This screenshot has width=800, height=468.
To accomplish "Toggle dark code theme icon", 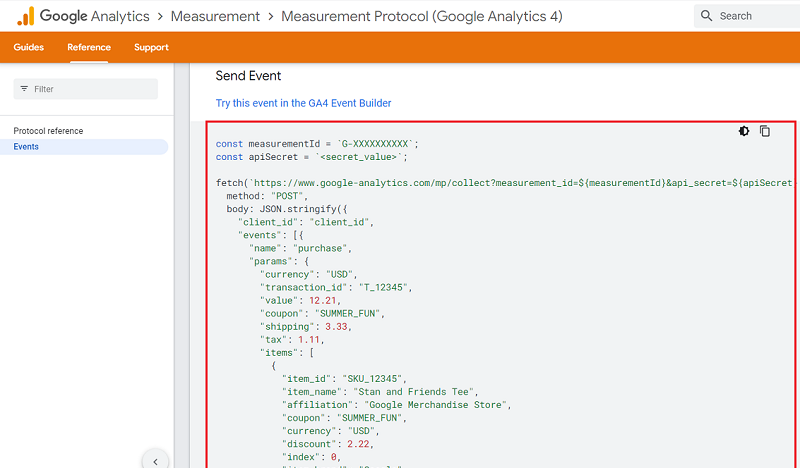I will 744,131.
